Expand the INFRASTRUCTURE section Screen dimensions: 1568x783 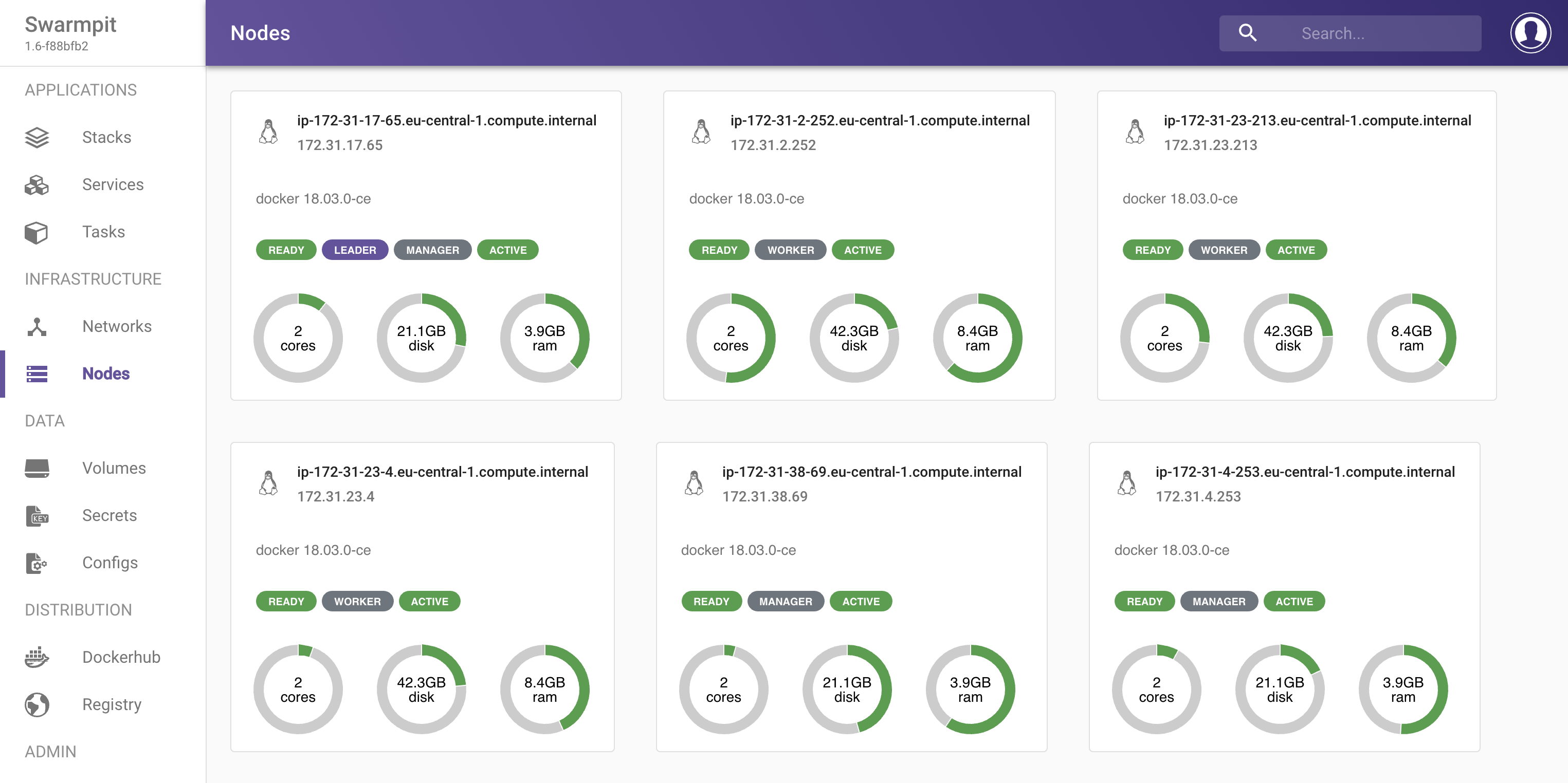point(92,279)
